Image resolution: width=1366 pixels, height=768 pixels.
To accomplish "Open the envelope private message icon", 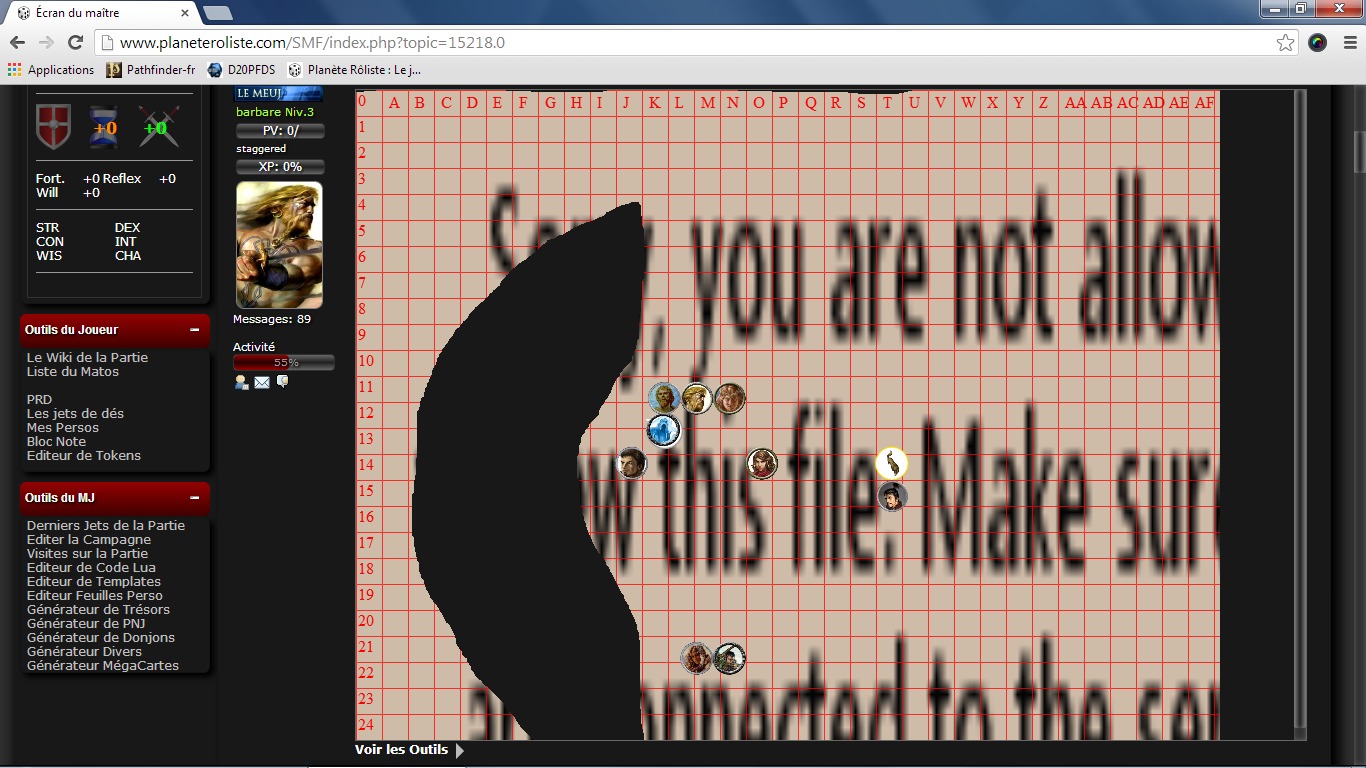I will (x=262, y=382).
